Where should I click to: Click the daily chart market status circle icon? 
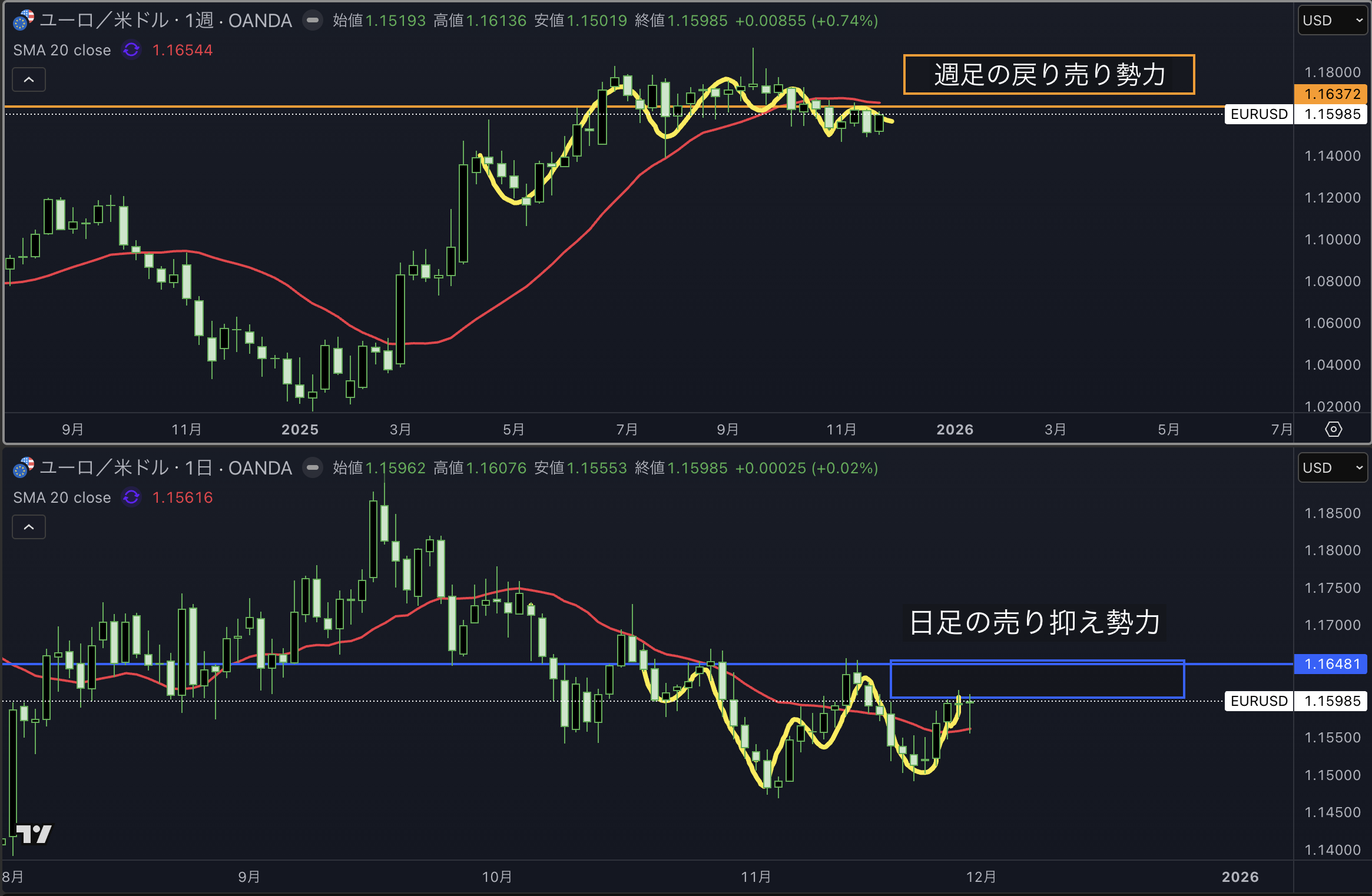[313, 468]
